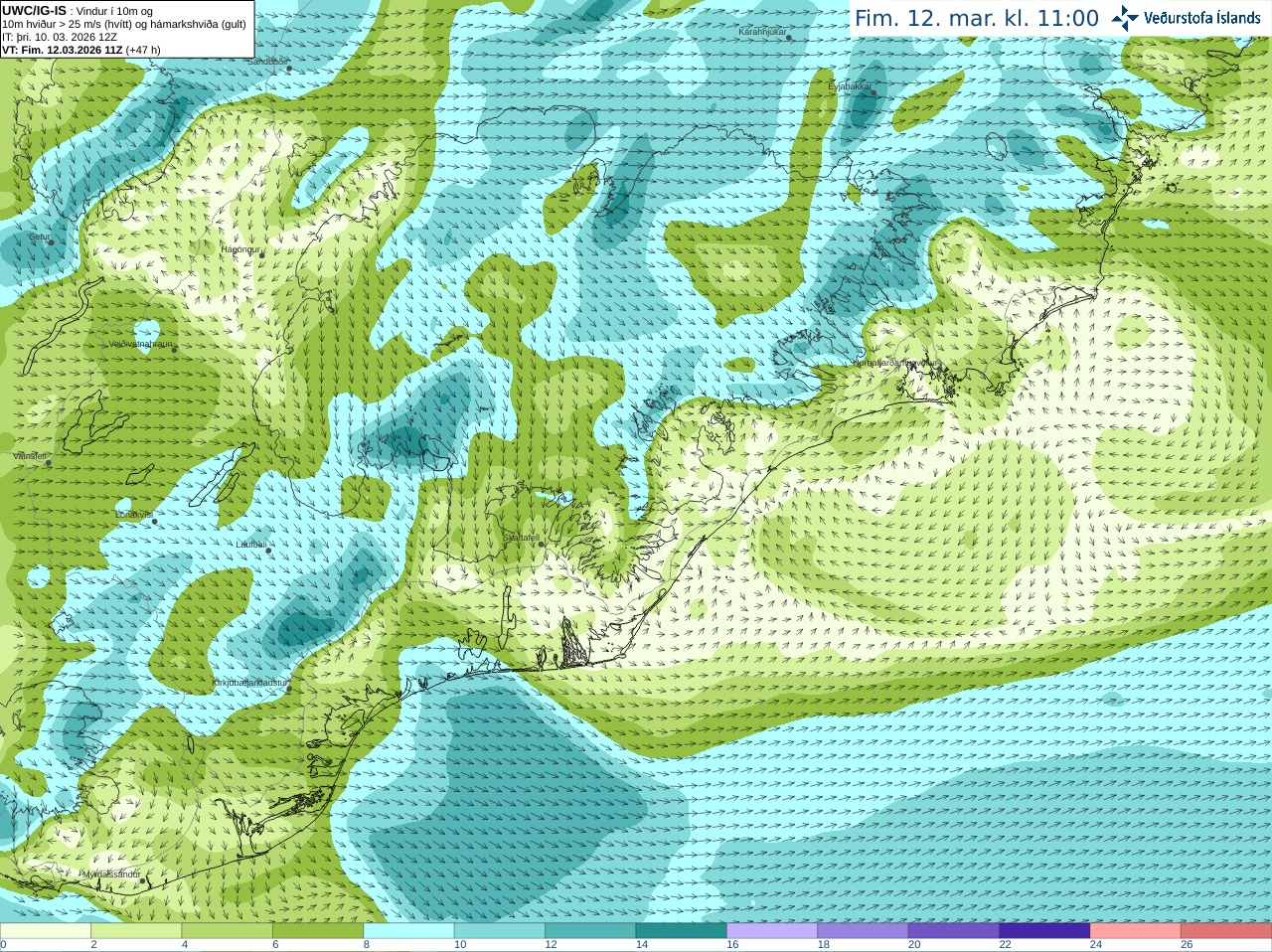Screen dimensions: 1272x952
Task: Pick the 18–20 m/s purple scale color
Action: 863,931
